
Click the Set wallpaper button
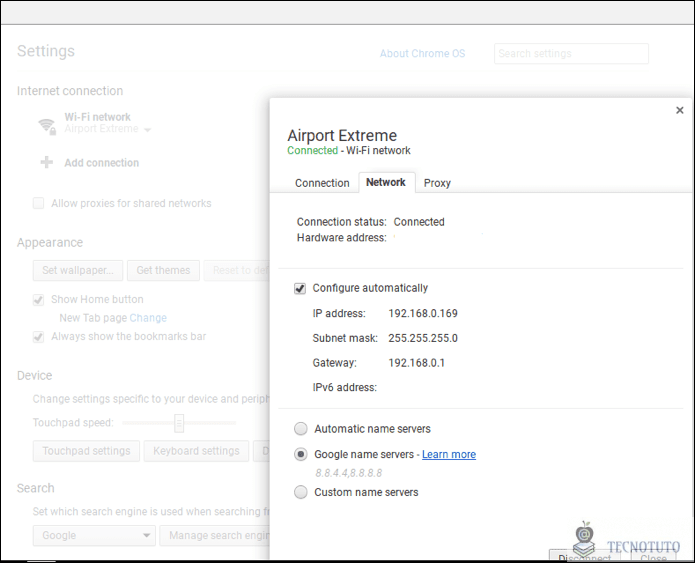pyautogui.click(x=78, y=270)
